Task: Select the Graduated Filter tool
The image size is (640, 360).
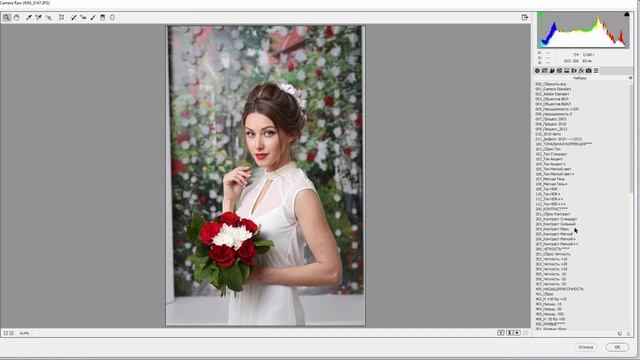Action: coord(103,18)
